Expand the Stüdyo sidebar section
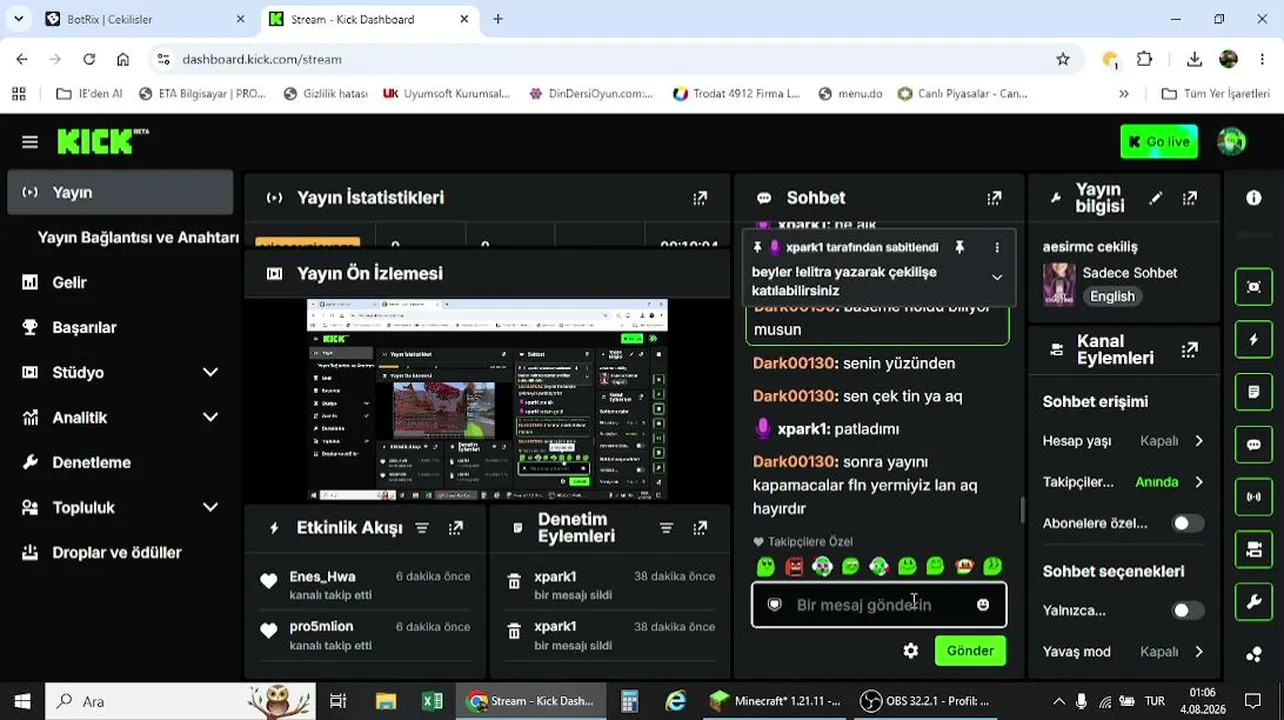The height and width of the screenshot is (720, 1284). point(210,372)
